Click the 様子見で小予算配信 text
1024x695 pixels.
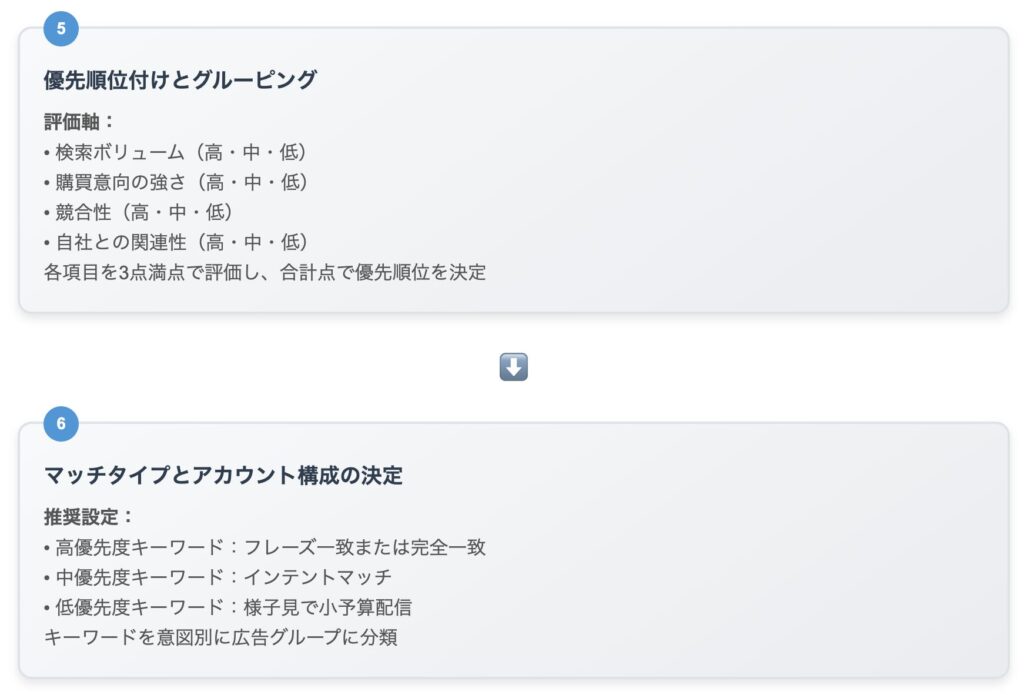tap(327, 607)
